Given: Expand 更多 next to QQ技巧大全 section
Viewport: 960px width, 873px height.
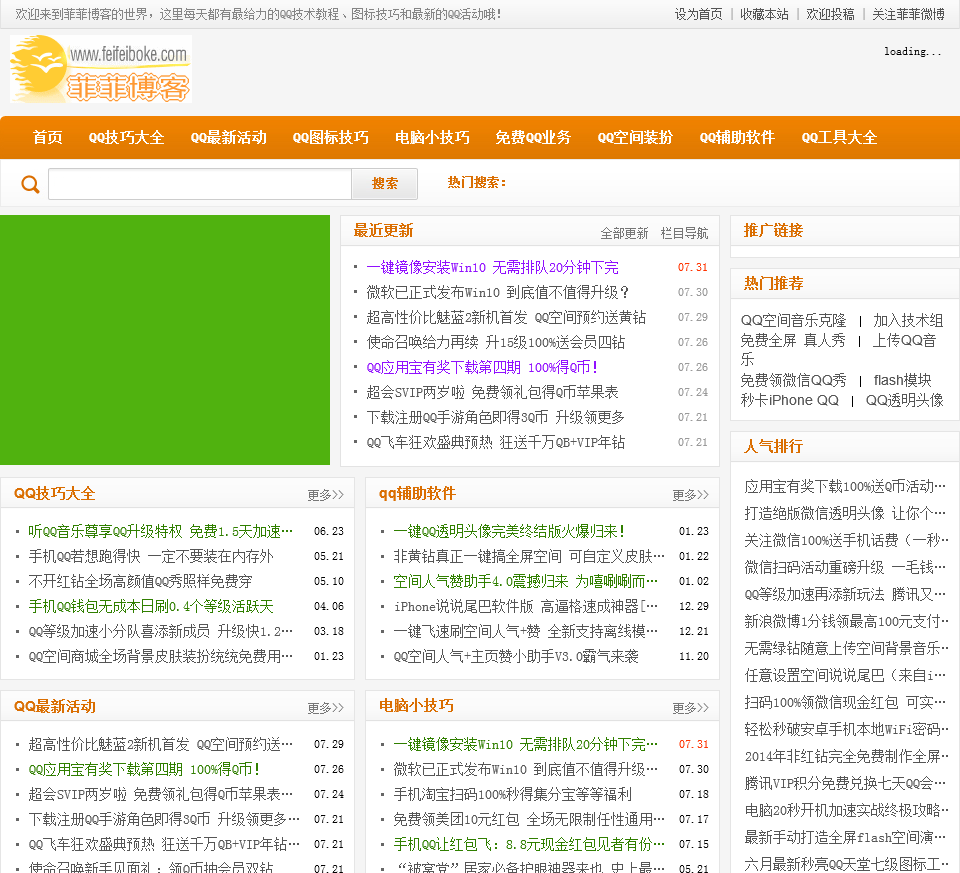Looking at the screenshot, I should pos(325,495).
